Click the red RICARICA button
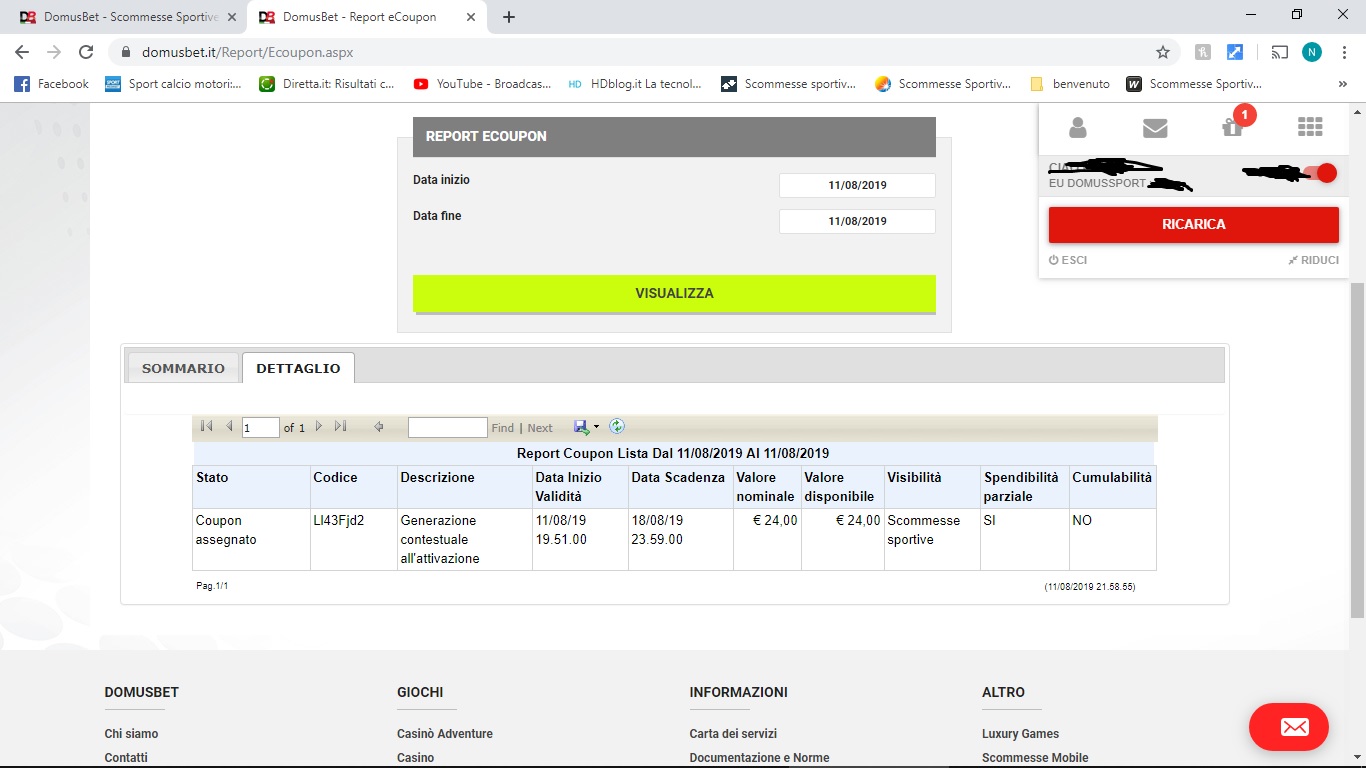Screen dimensions: 1366x768 [x=1194, y=225]
